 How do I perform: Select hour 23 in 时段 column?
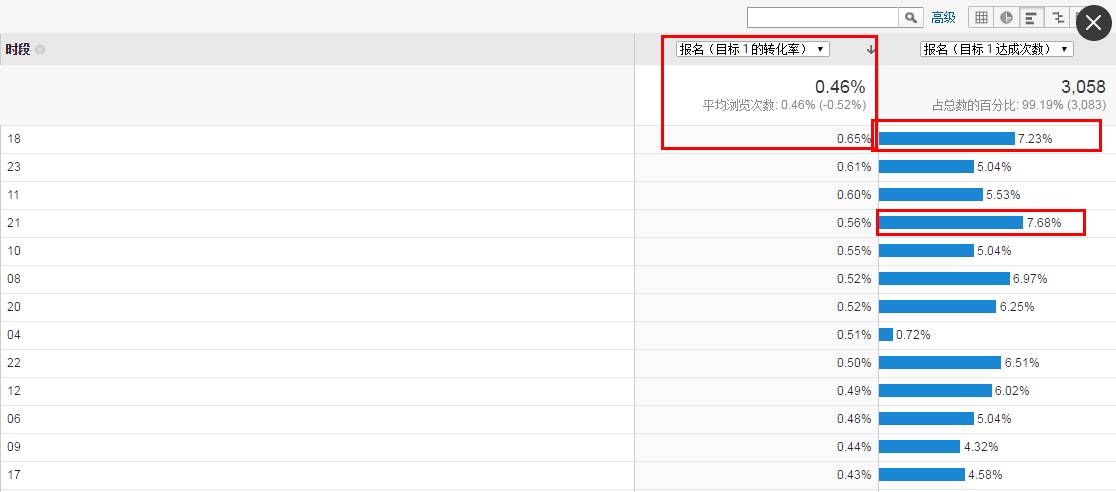14,167
